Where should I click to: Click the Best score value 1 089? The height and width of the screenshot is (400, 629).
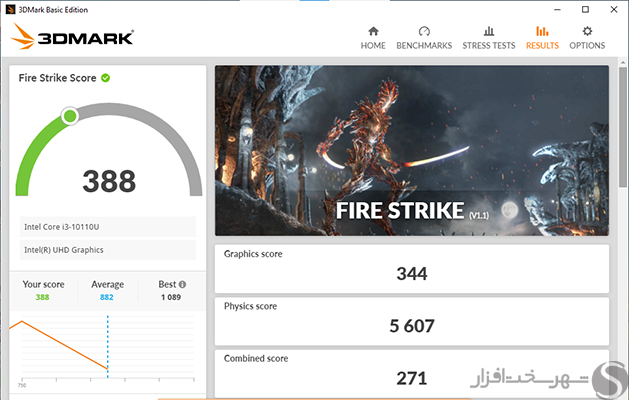point(171,297)
